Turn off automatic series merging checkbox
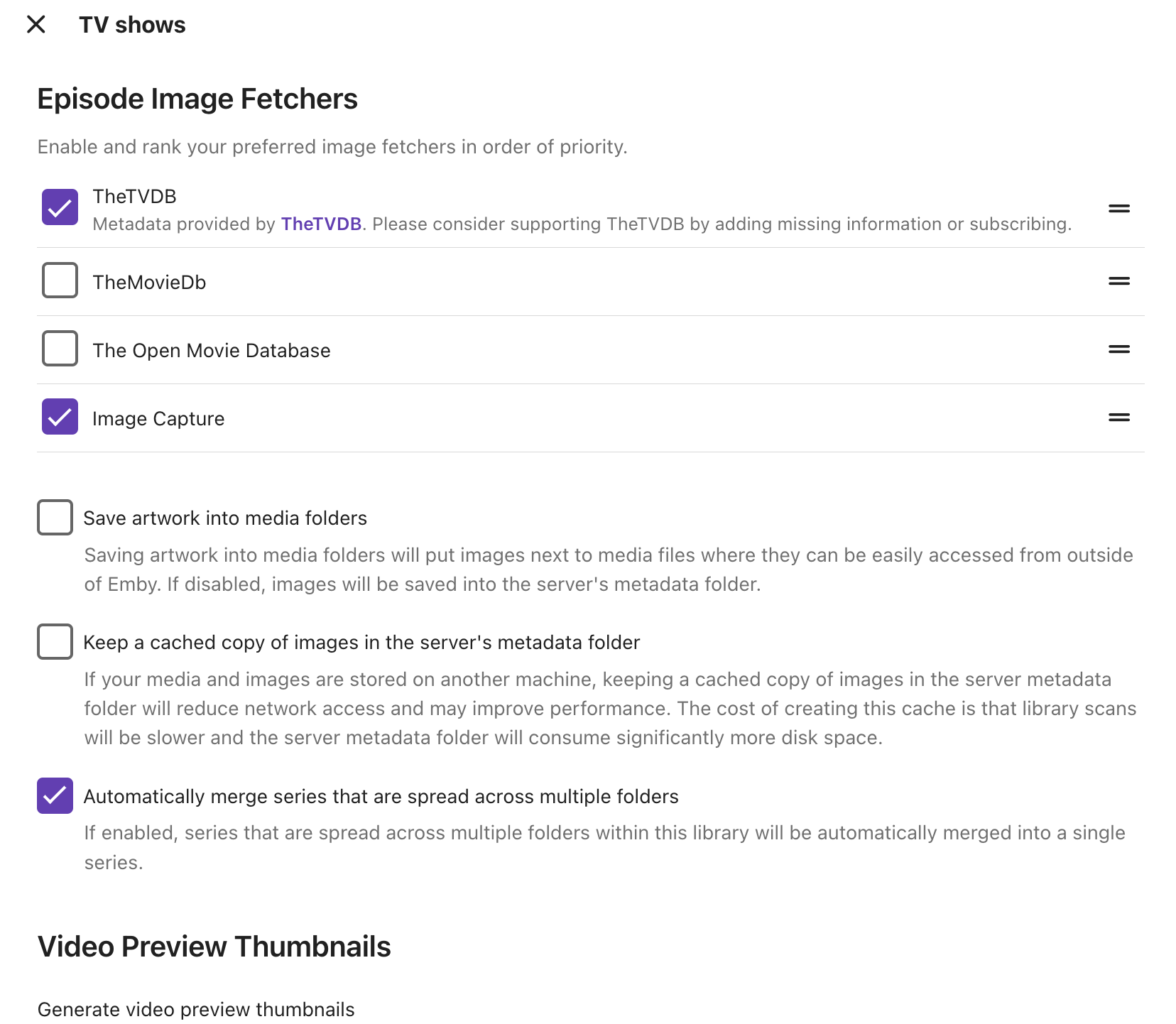1176x1024 pixels. click(x=55, y=796)
